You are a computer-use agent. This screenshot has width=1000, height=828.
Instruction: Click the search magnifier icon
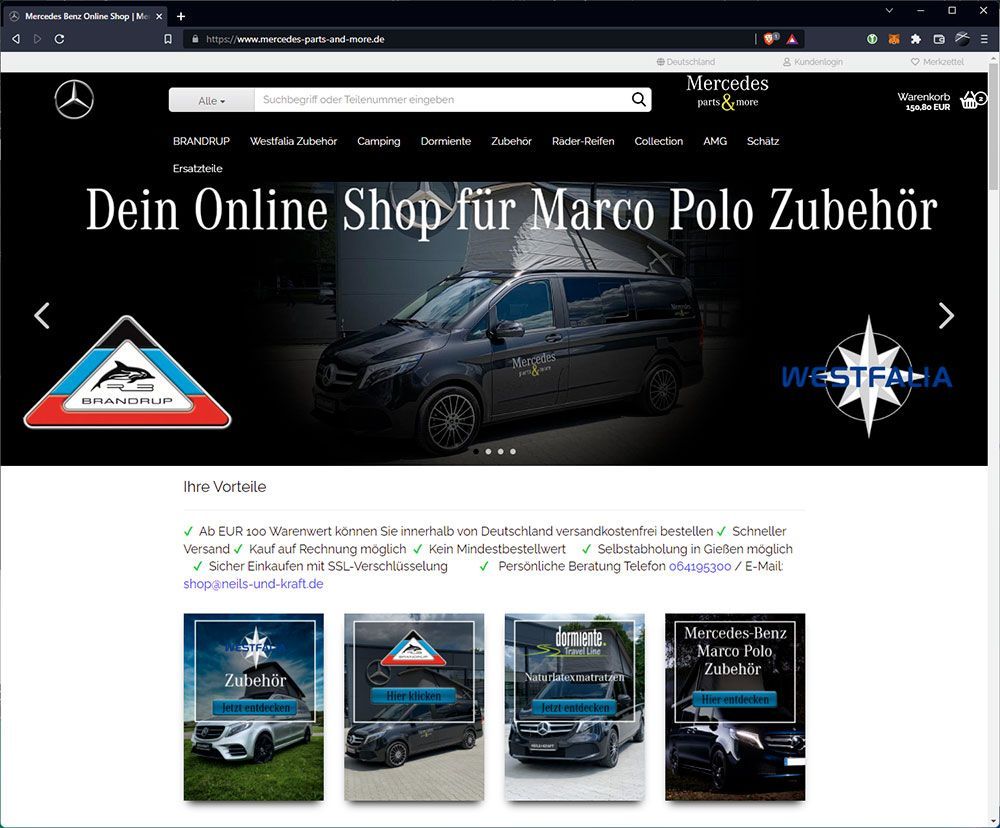(x=638, y=99)
